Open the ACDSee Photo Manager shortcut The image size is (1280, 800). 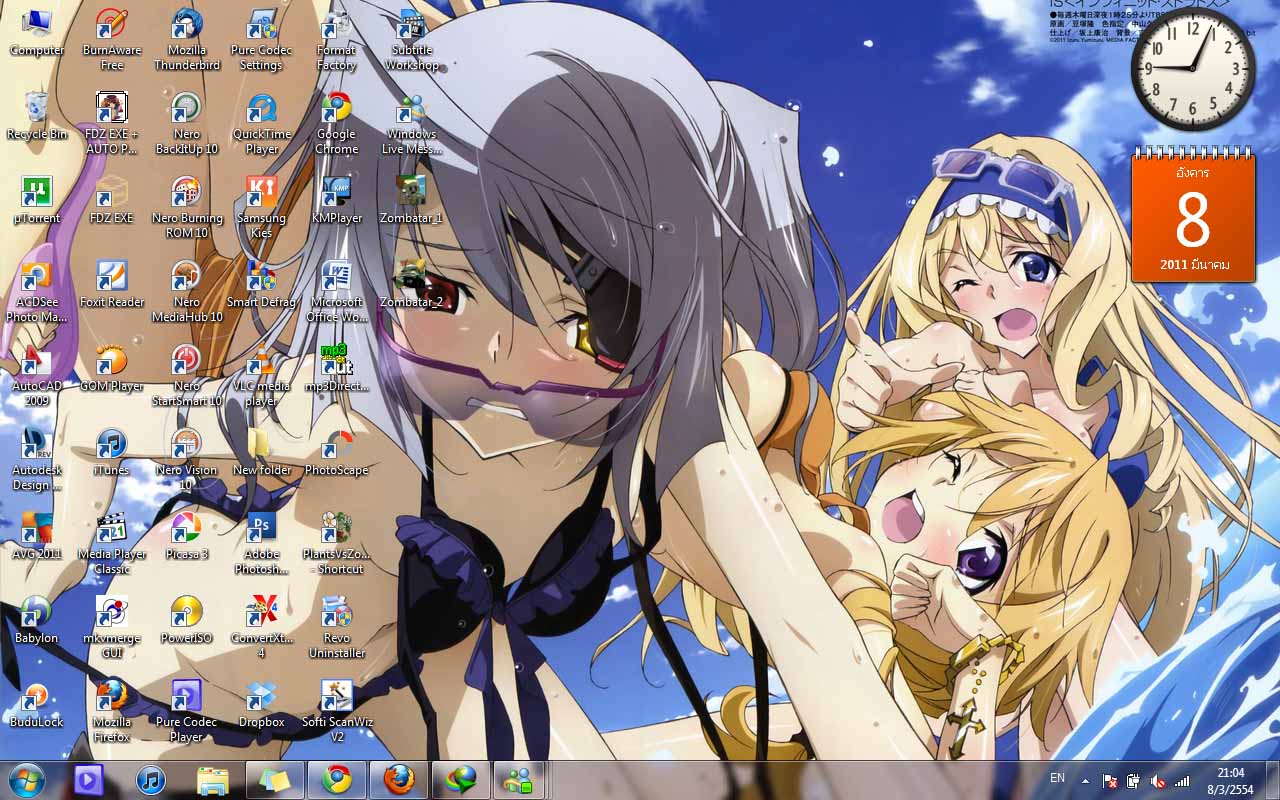[x=37, y=292]
